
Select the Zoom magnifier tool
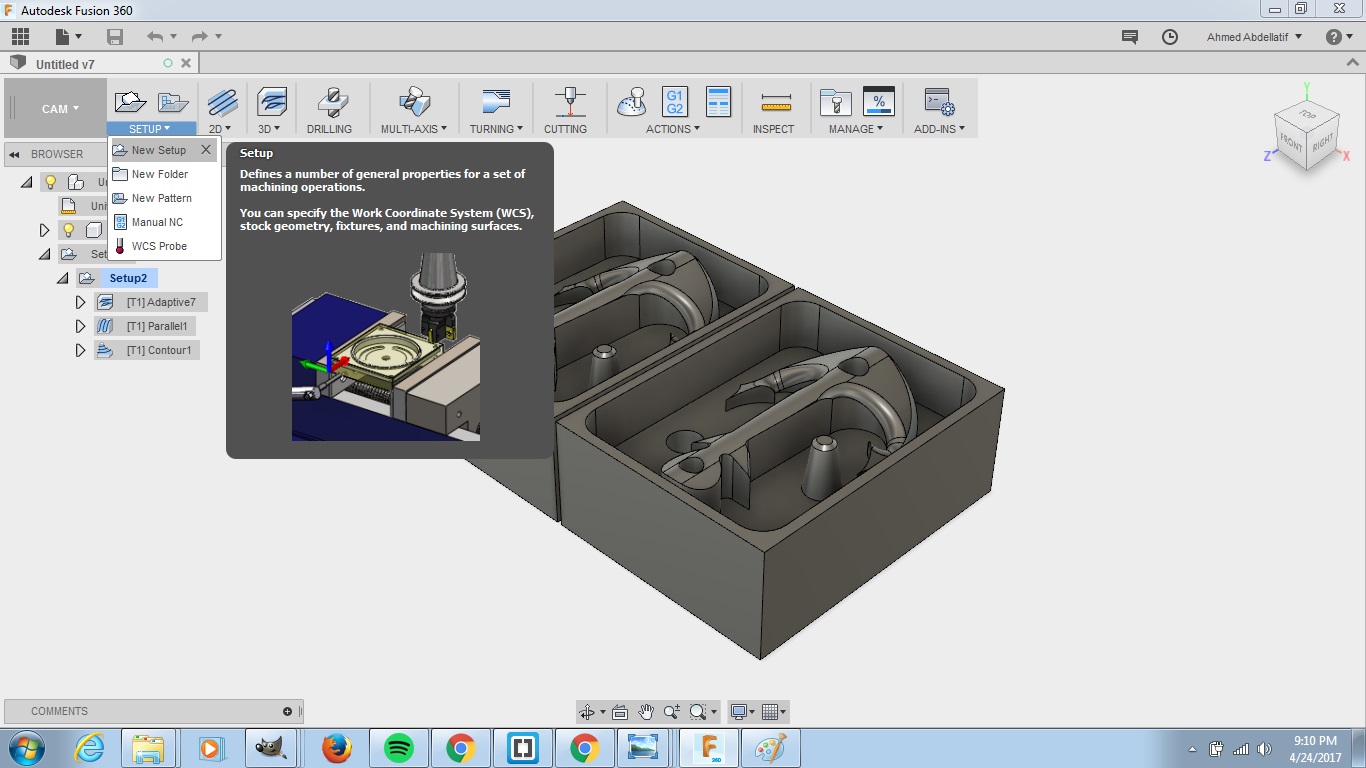(671, 712)
